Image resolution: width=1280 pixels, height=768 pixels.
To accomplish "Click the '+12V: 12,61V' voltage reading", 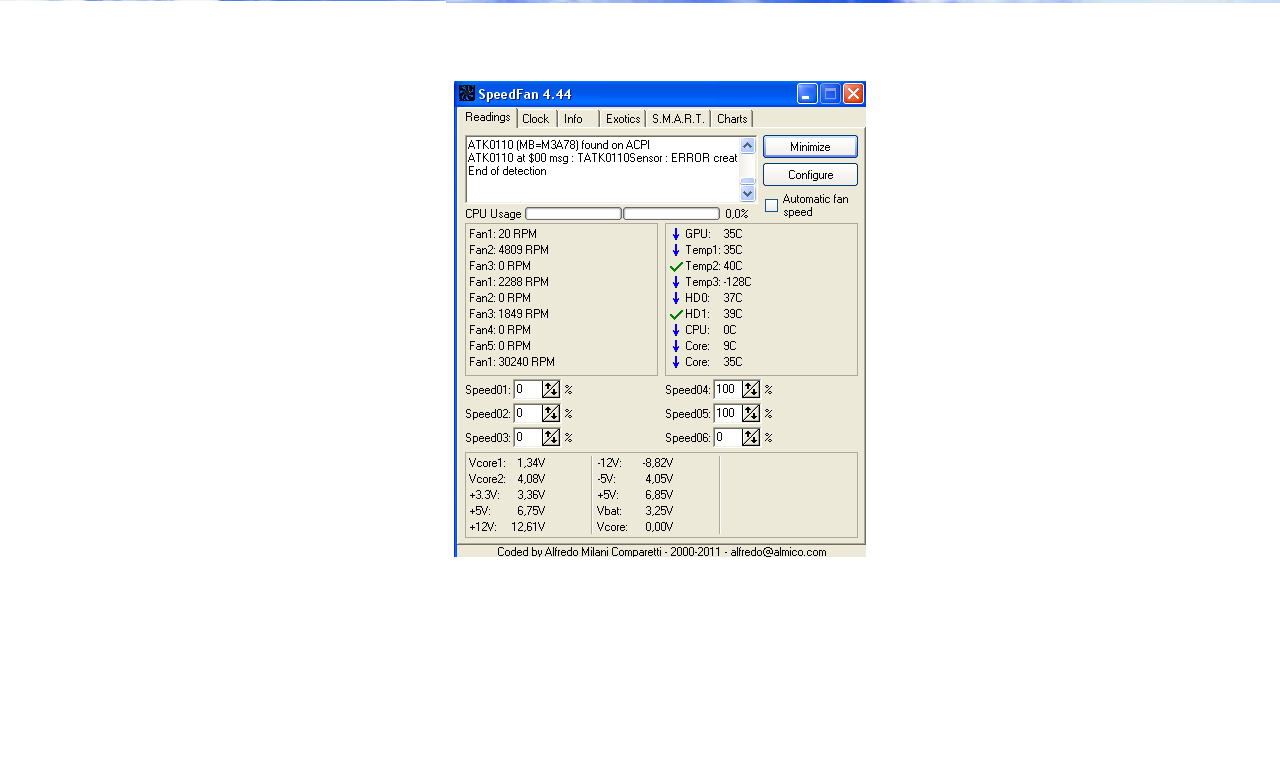I will tap(507, 527).
